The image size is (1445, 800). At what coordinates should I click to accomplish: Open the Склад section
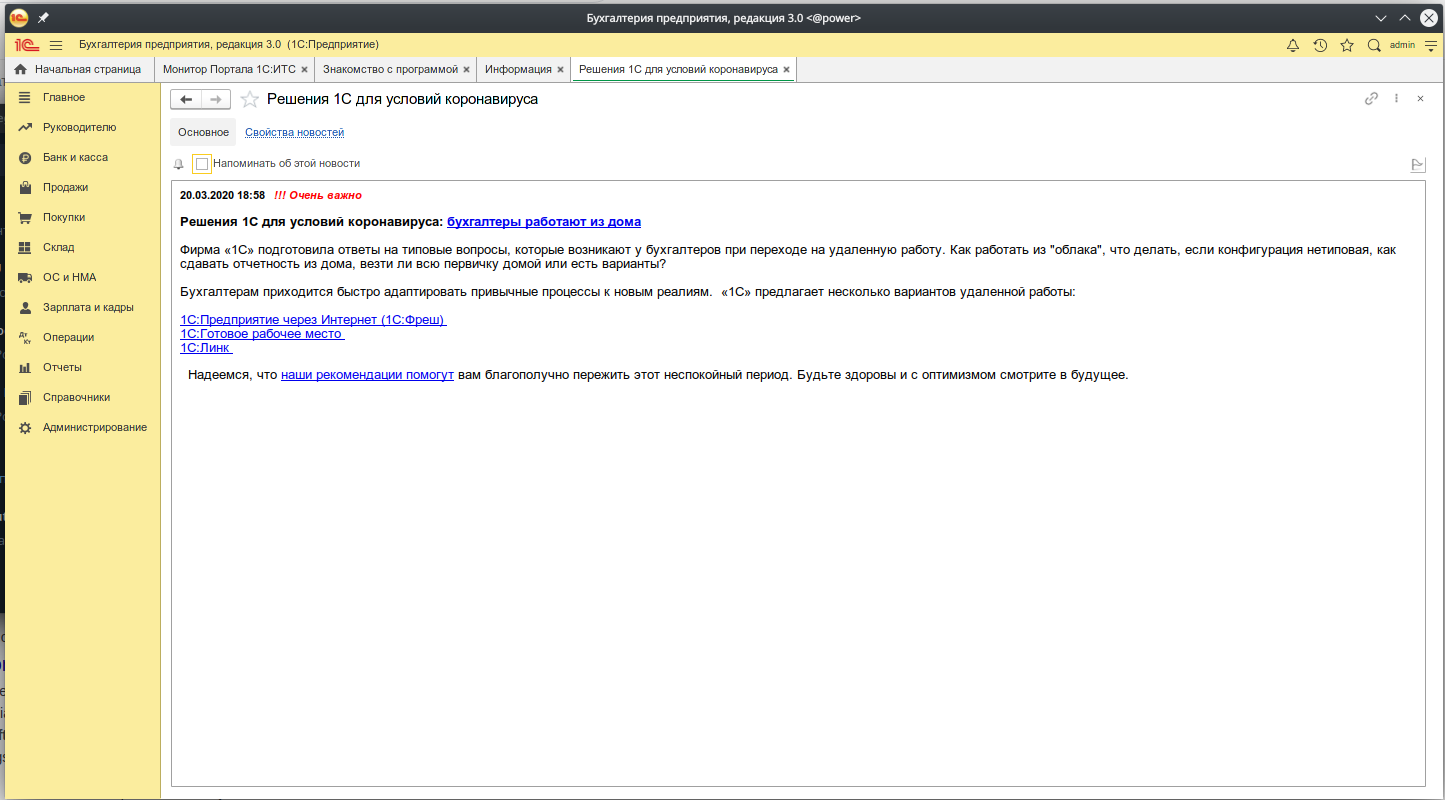[x=58, y=247]
